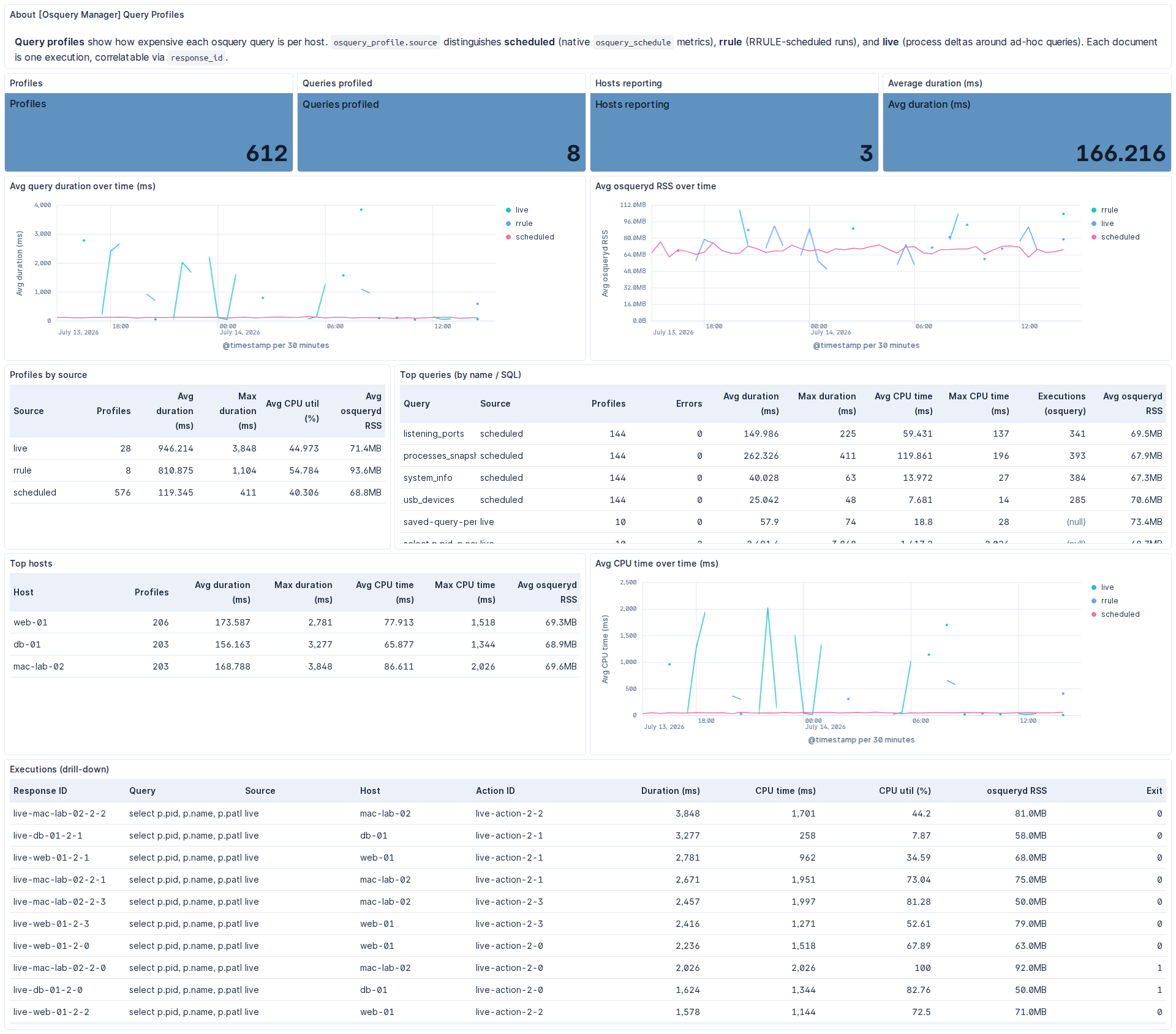Toggle the live legend dot in duration chart
The height and width of the screenshot is (1034, 1176).
508,210
